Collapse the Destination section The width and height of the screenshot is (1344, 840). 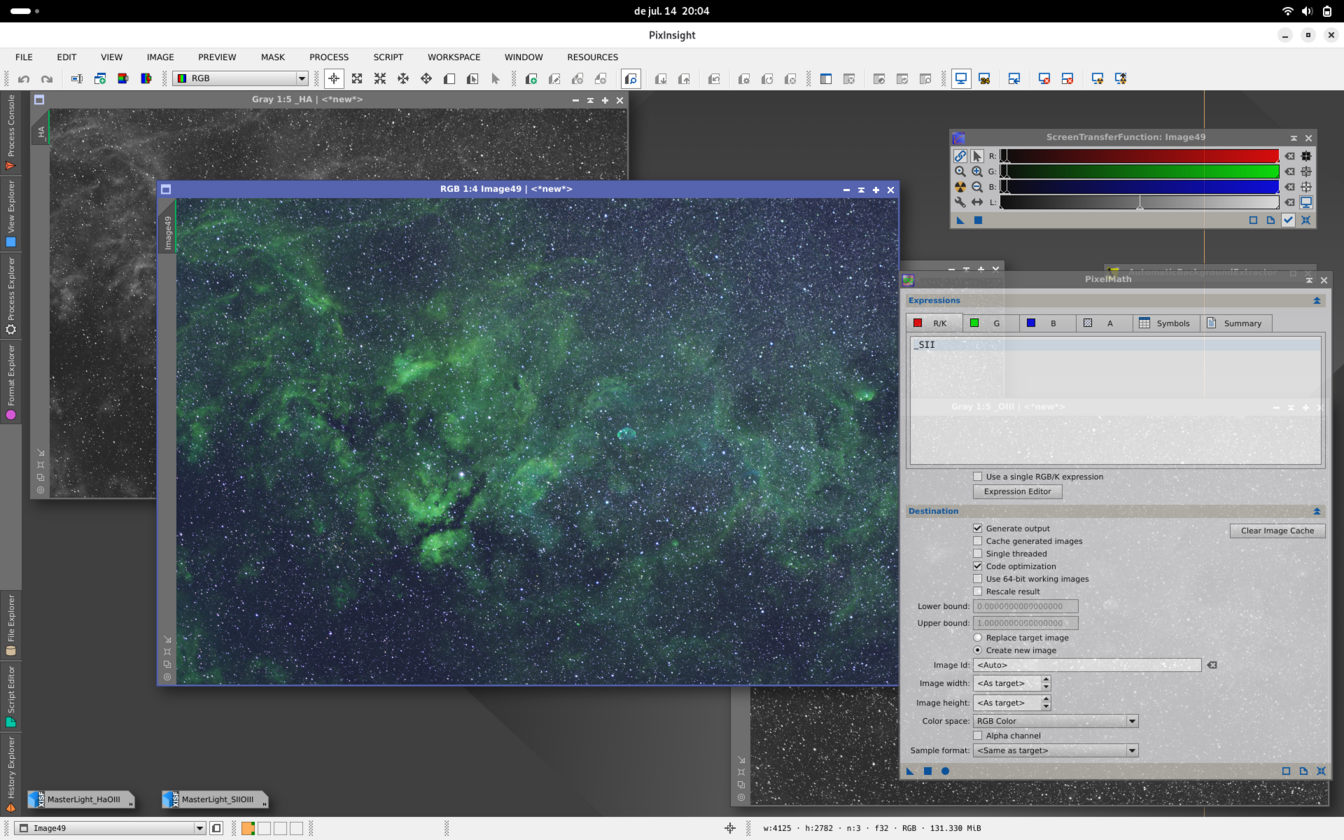click(1316, 511)
